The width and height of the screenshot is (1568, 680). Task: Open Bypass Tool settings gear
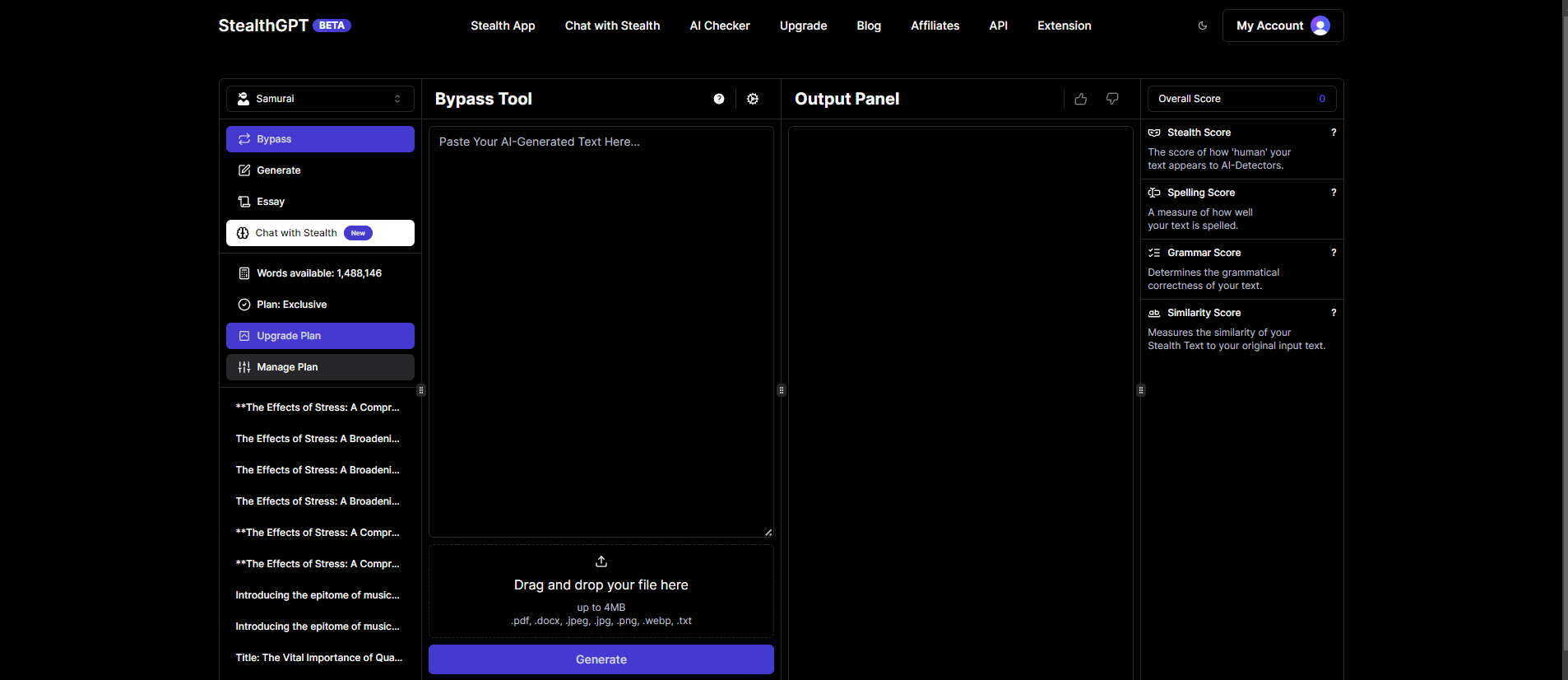[x=753, y=99]
